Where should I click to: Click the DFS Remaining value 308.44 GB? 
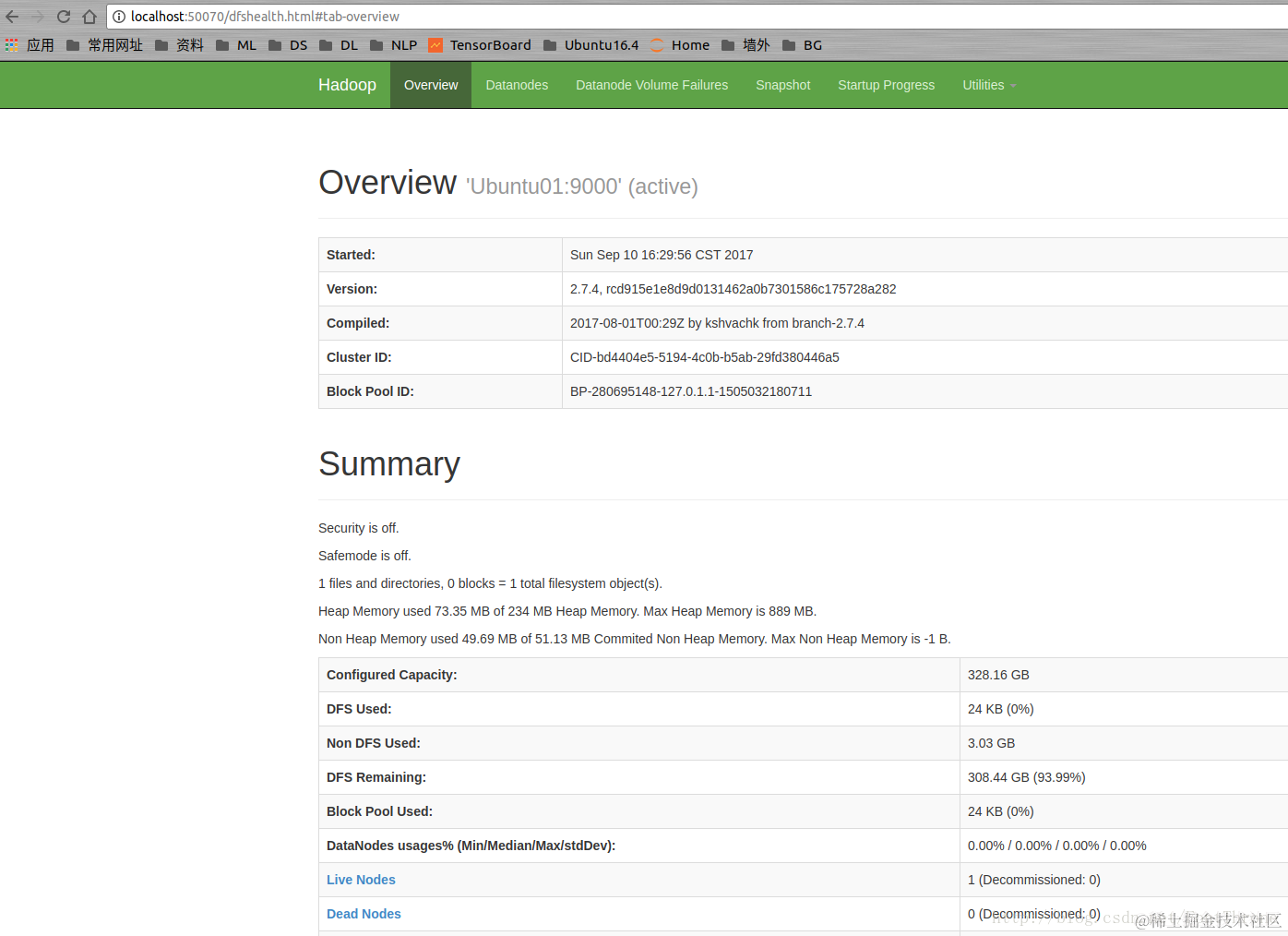point(1026,777)
